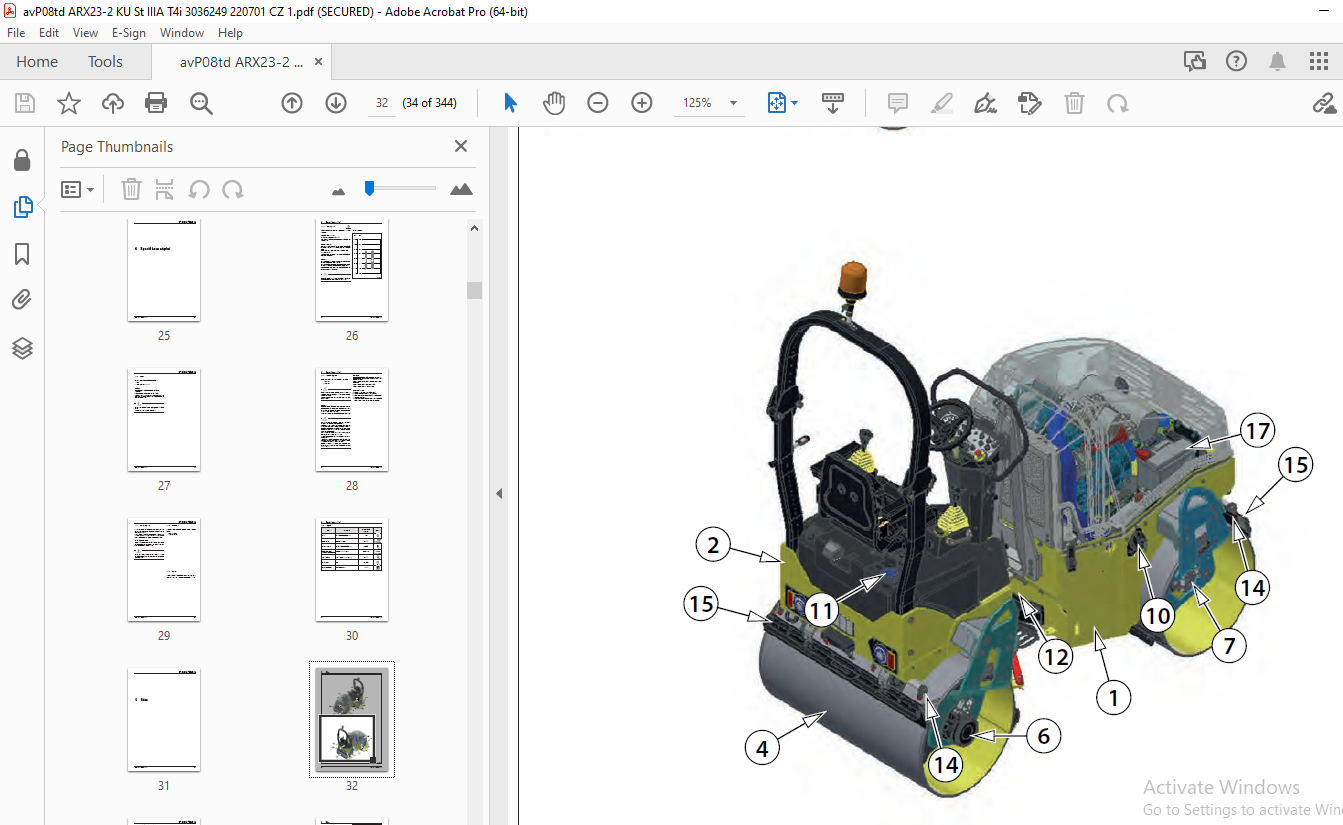This screenshot has width=1343, height=825.
Task: Click the insert page break icon in thumbnails panel
Action: tap(165, 189)
